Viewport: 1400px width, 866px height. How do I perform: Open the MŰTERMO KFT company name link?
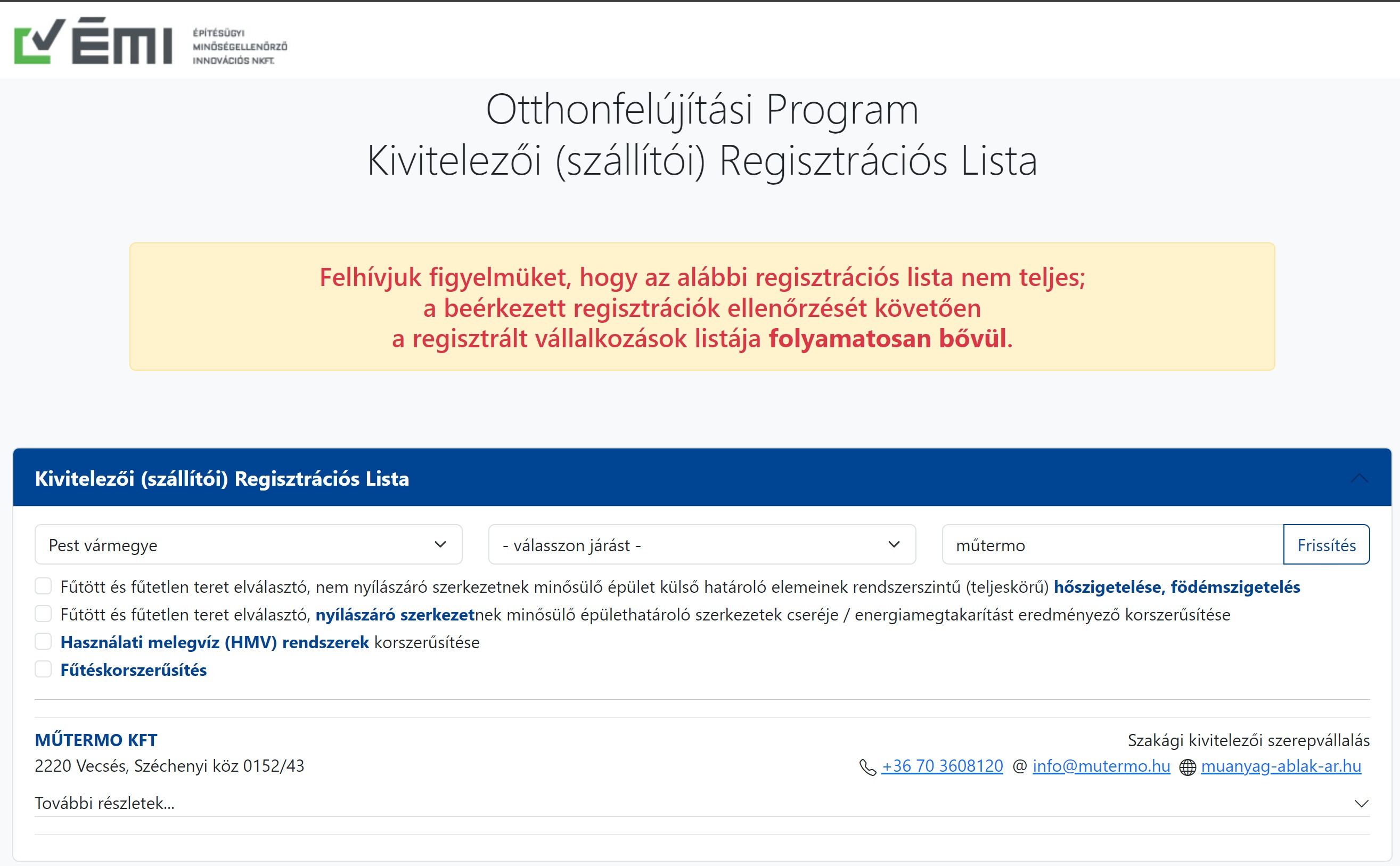[96, 739]
